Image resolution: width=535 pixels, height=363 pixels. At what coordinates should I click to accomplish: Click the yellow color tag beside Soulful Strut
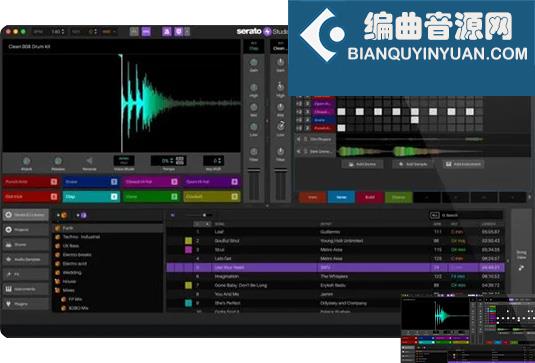[188, 241]
